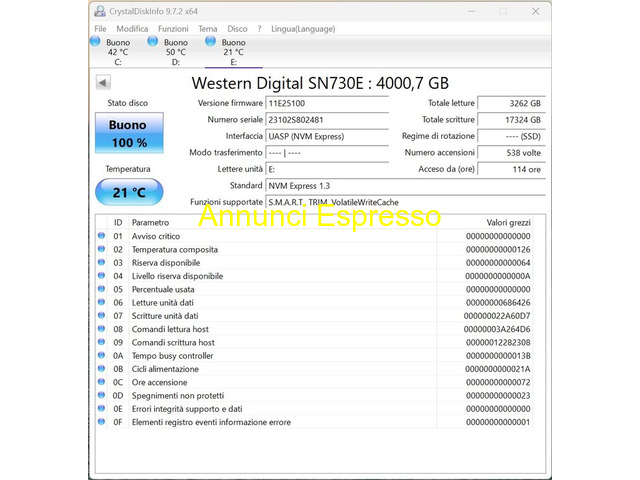Click status dot for Avviso critico row
This screenshot has width=640, height=480.
(x=101, y=236)
